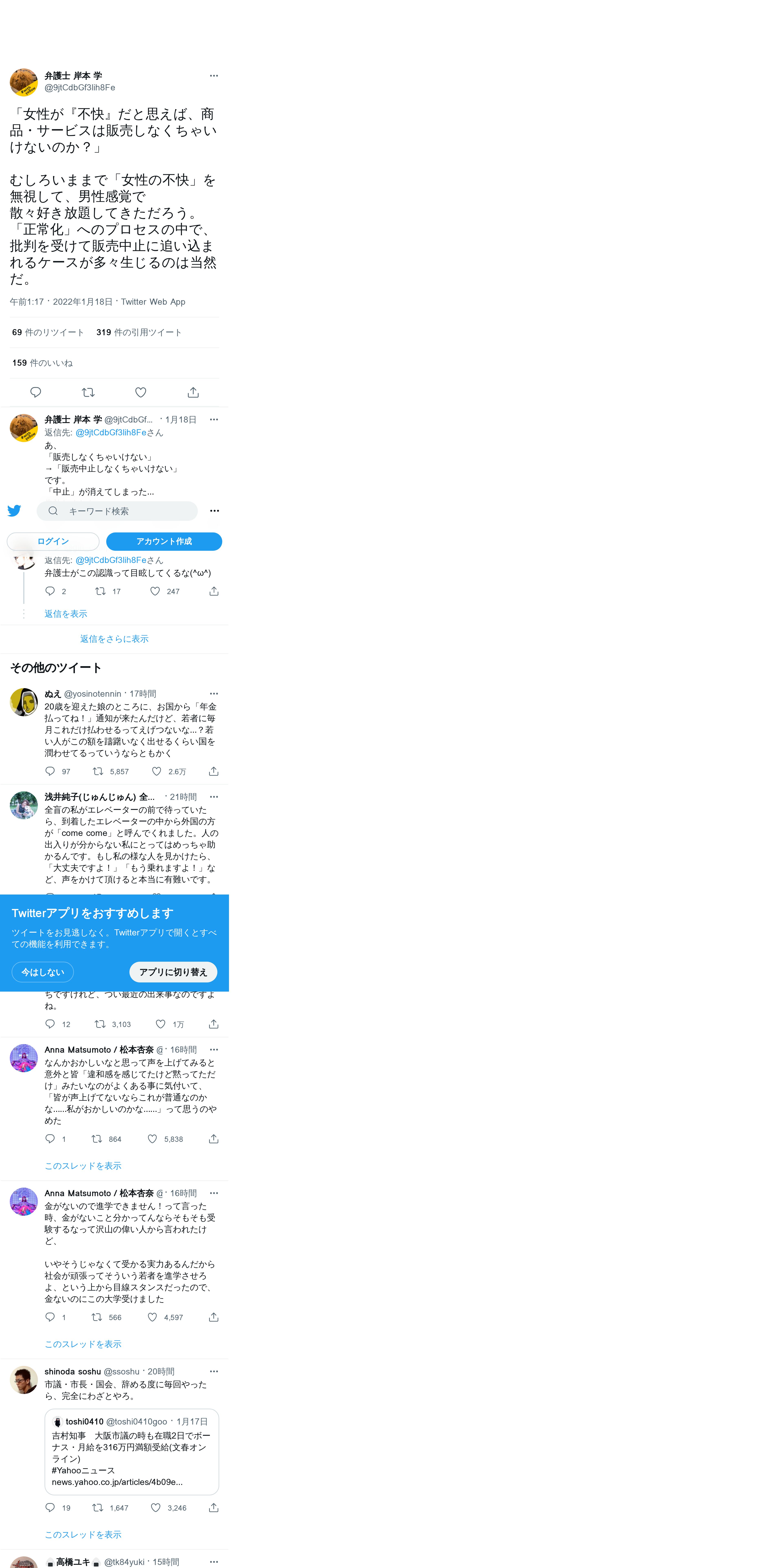Open more options on the ぬえ tweet
The image size is (784, 1568).
214,693
